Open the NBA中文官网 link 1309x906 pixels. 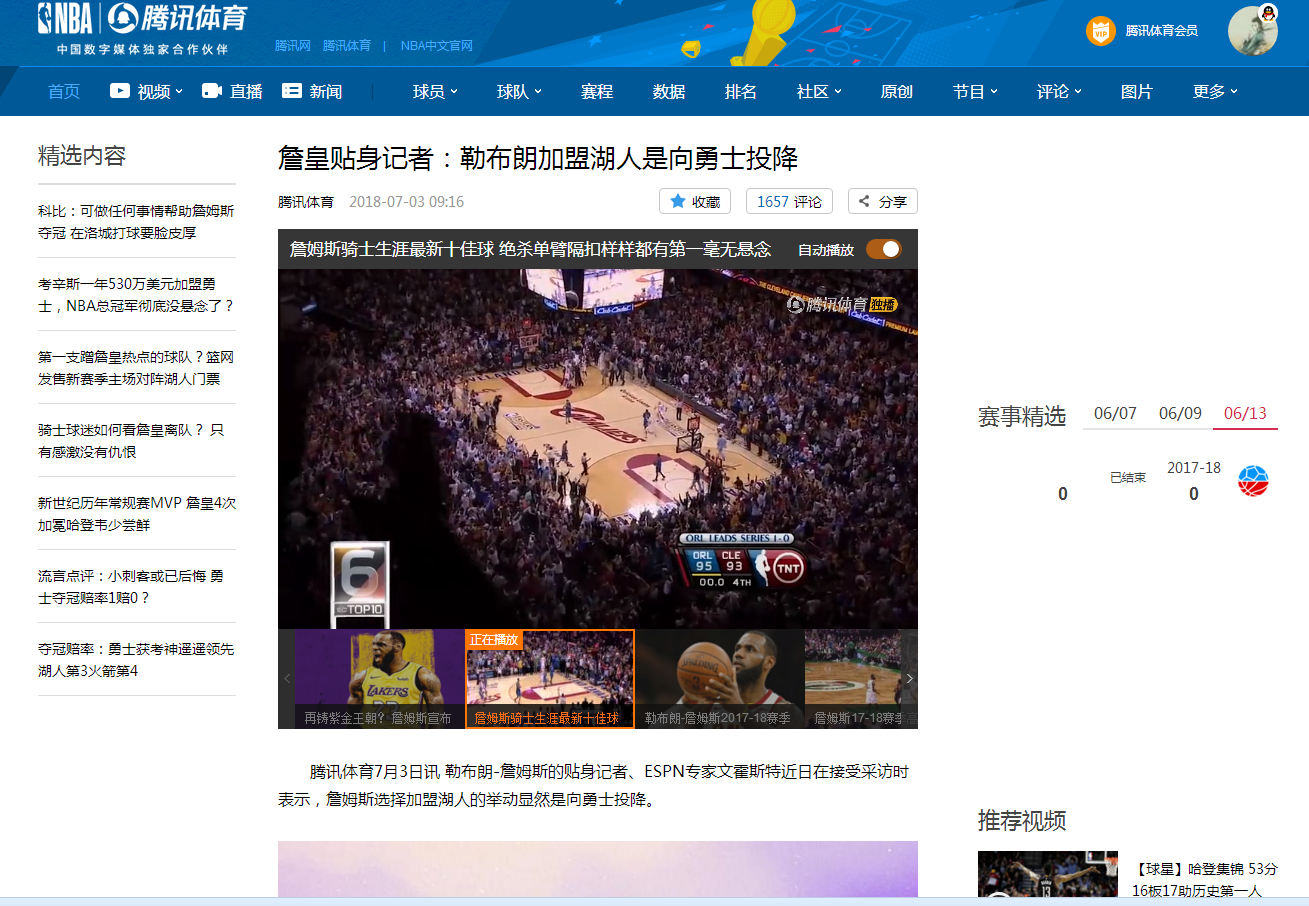point(437,45)
